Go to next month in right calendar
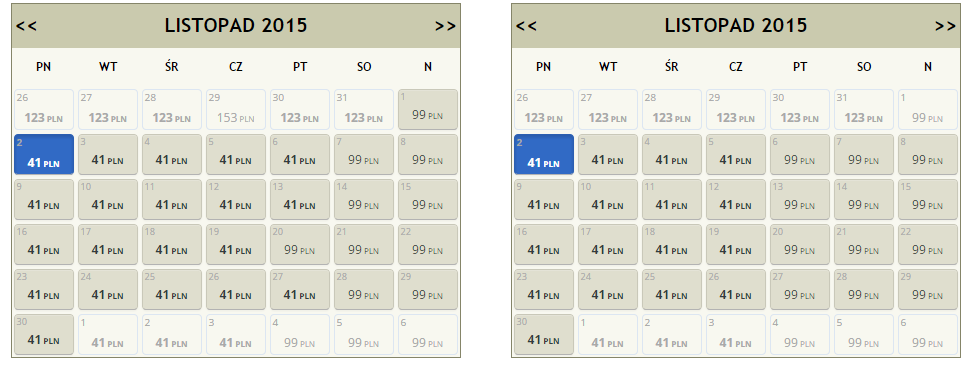 point(946,26)
